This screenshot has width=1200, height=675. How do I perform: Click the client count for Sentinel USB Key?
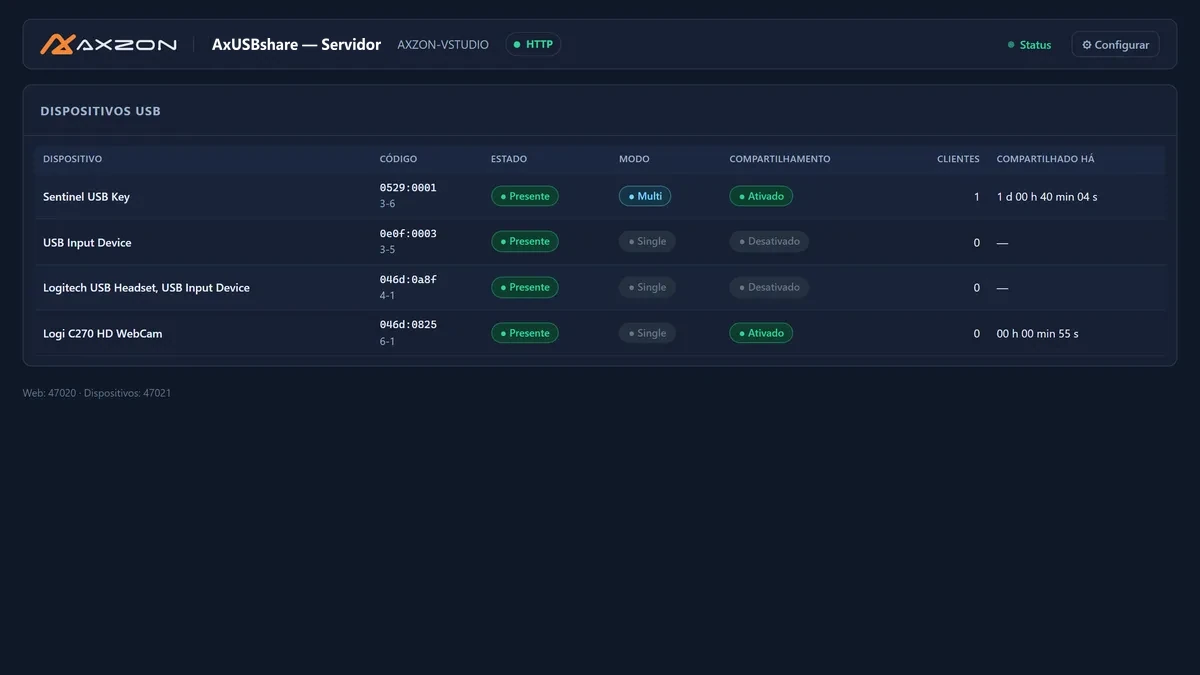coord(977,197)
